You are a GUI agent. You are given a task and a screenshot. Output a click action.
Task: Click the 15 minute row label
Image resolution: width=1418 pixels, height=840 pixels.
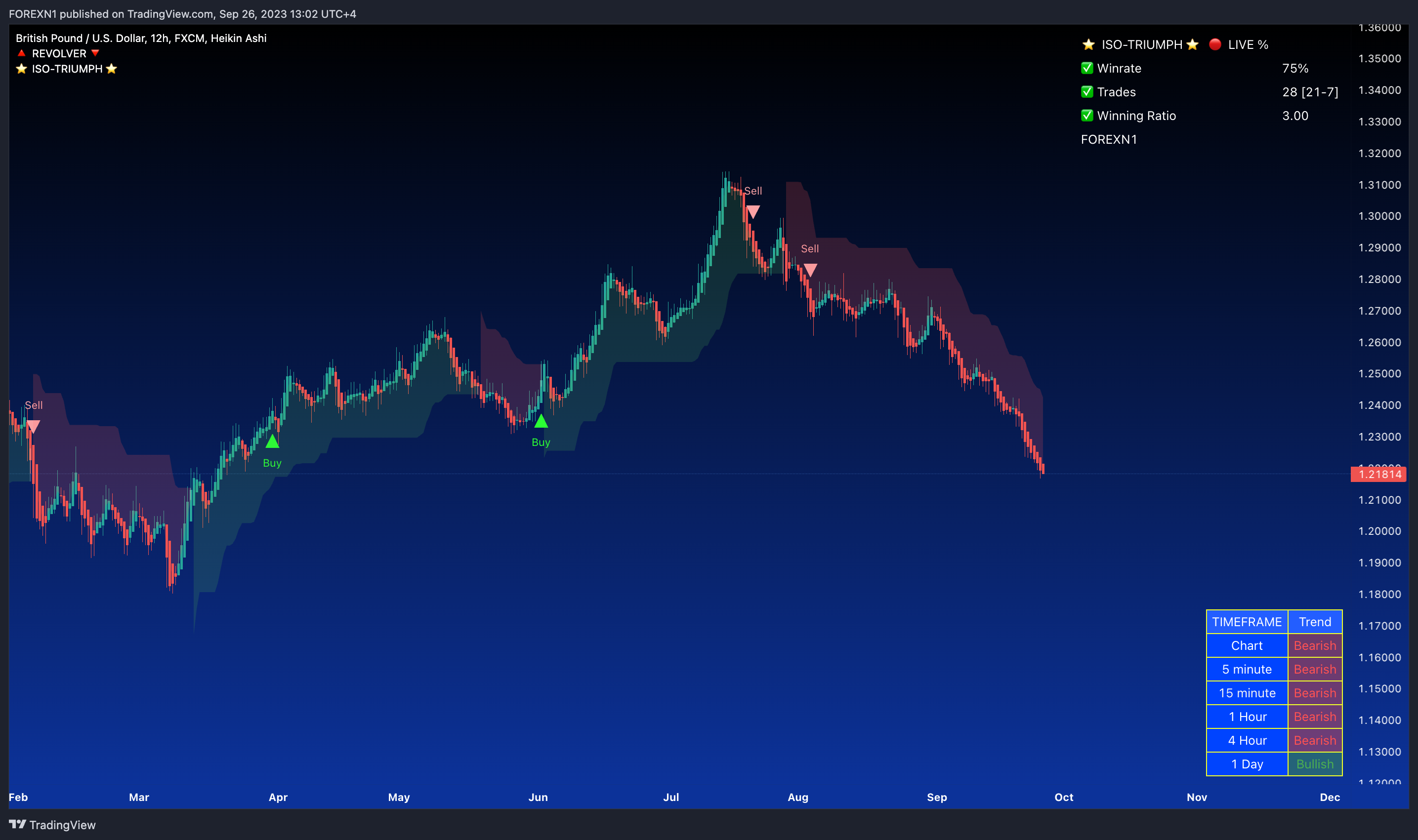click(1247, 693)
